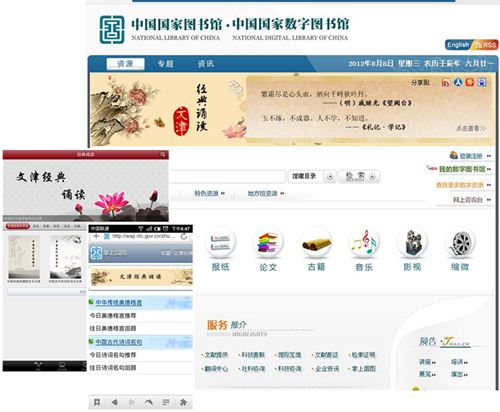Tap 往日诗词名句回顾 on mobile page

tap(113, 368)
